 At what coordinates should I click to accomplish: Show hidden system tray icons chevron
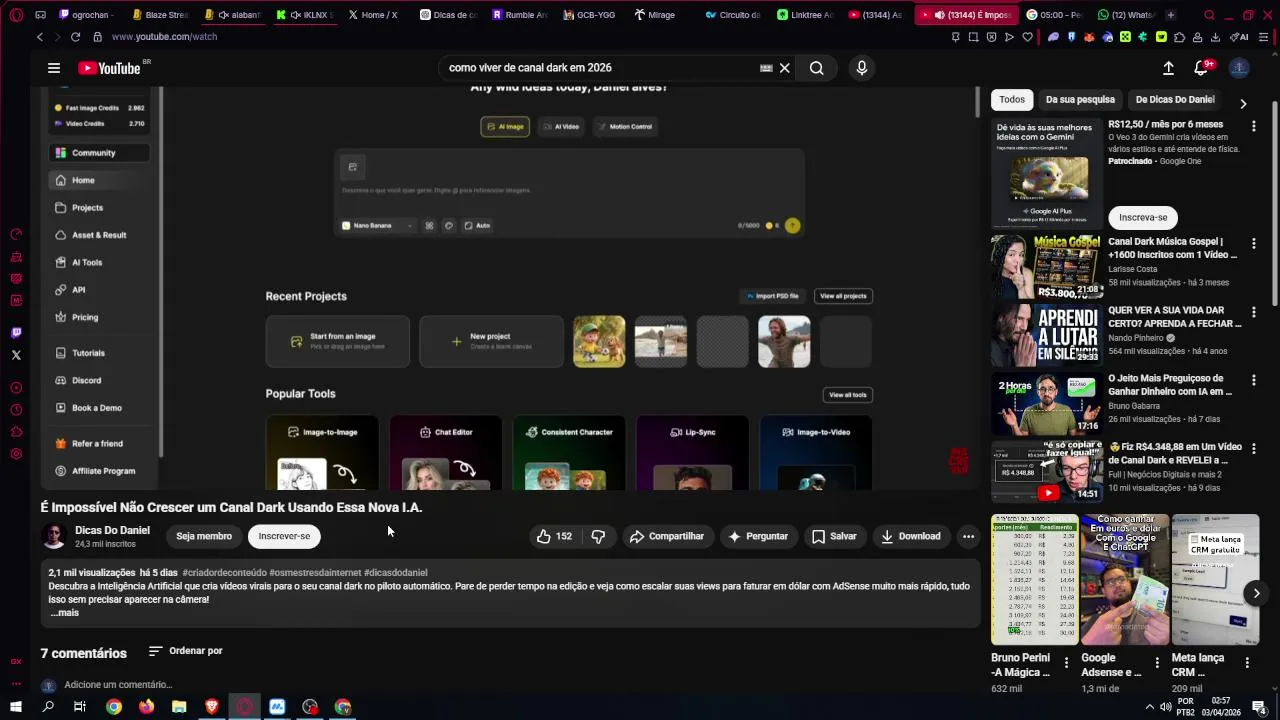[1149, 707]
